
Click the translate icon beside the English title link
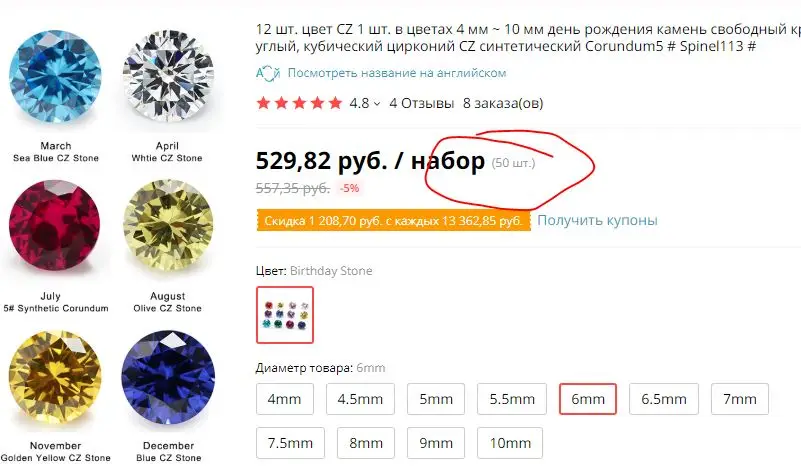click(x=268, y=73)
